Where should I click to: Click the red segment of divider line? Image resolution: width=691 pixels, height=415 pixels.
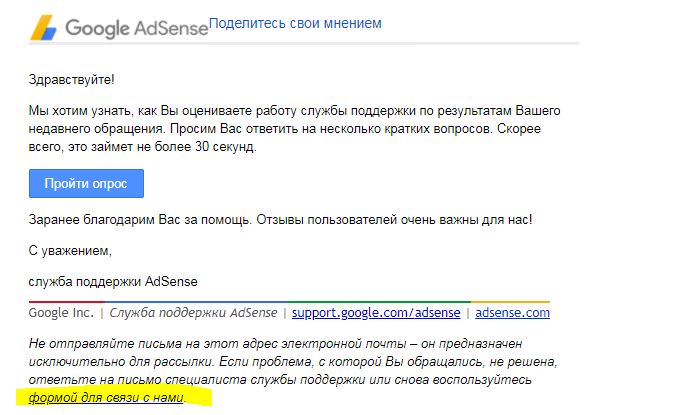(x=67, y=301)
